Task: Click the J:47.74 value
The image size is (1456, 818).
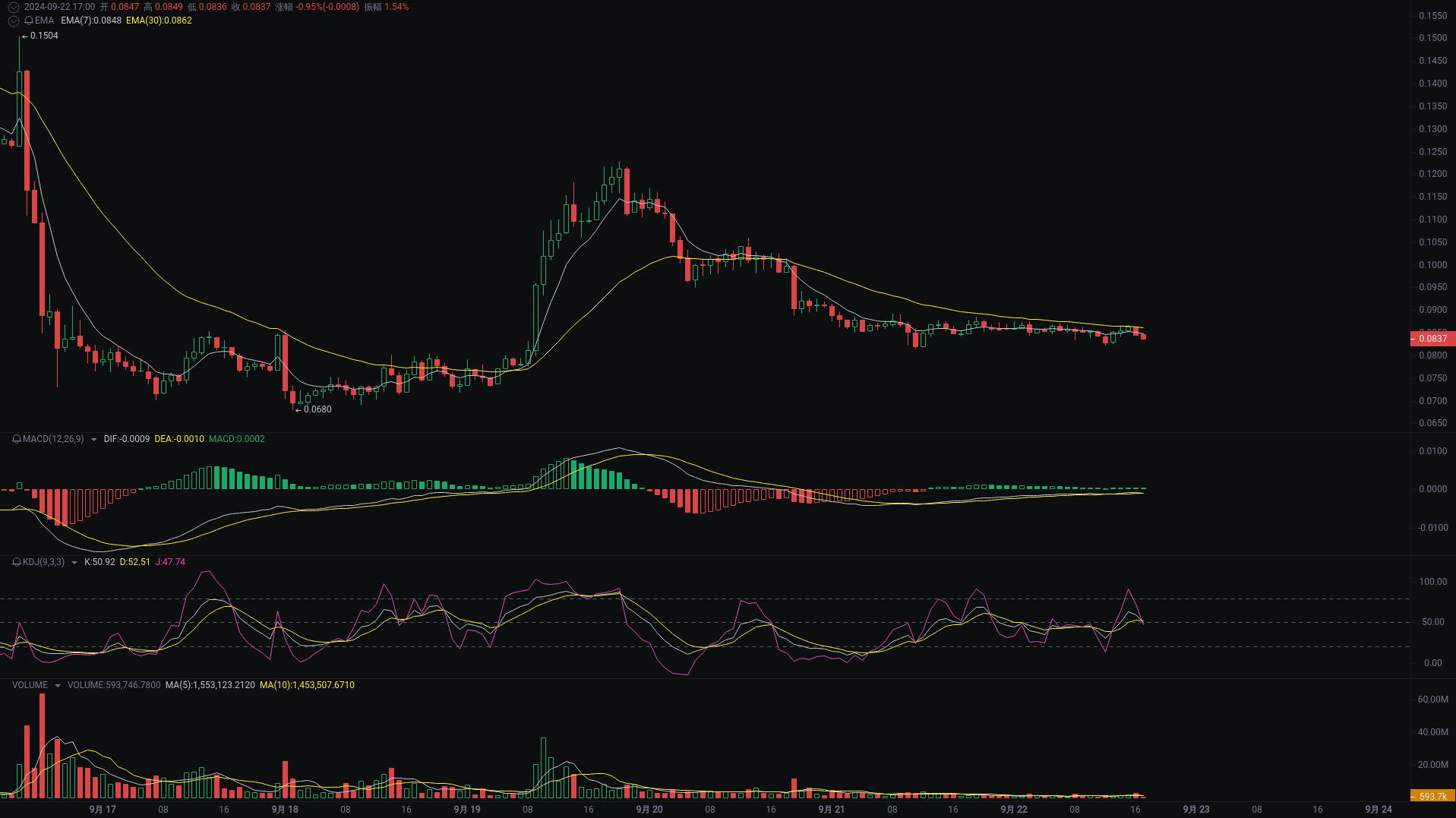Action: (170, 562)
